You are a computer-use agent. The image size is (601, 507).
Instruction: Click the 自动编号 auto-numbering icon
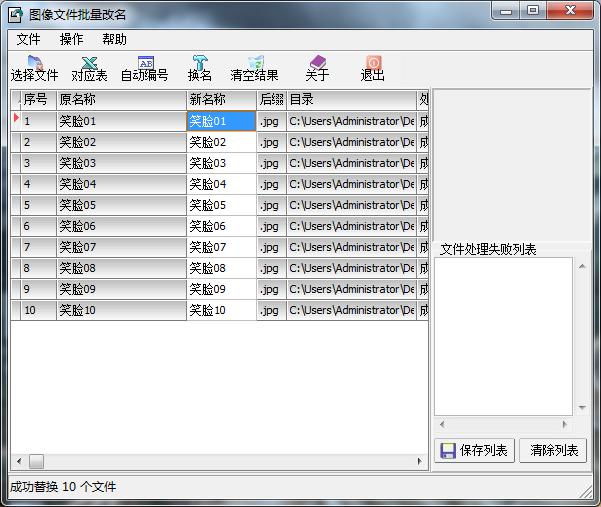(x=145, y=68)
